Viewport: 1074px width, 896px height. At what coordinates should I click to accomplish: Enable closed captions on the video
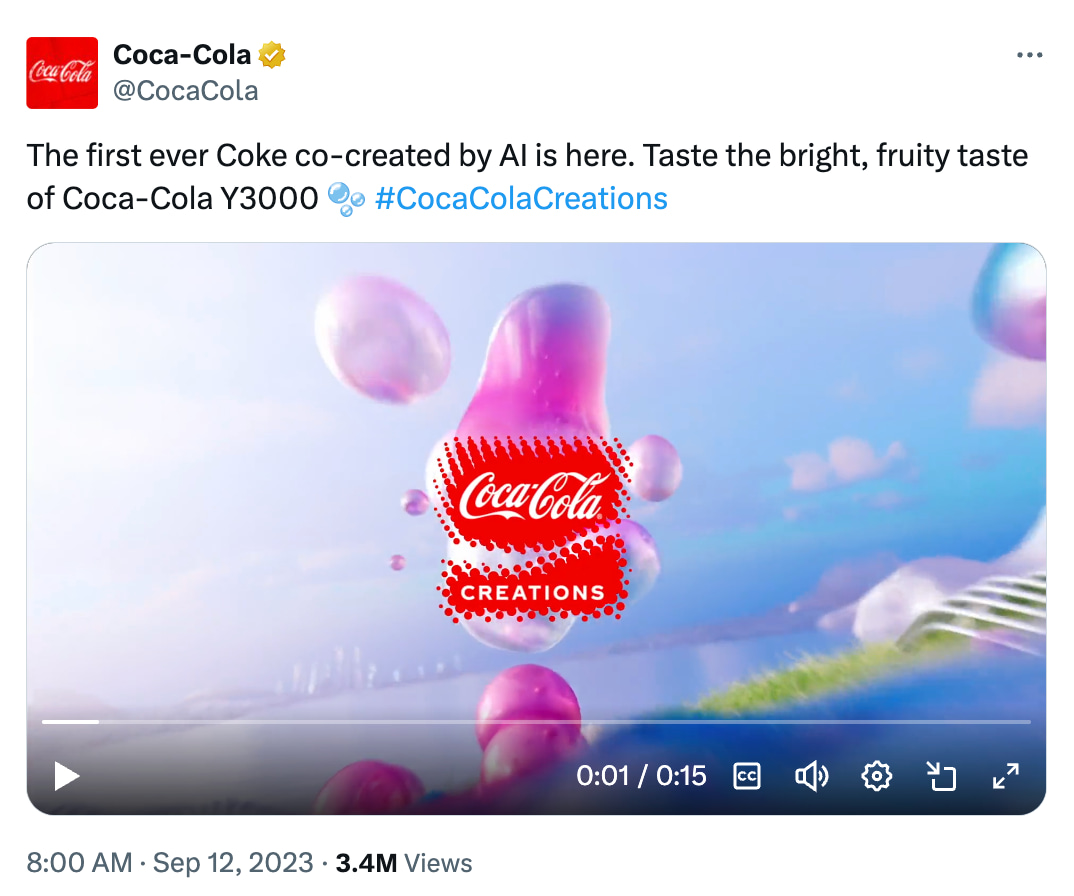747,776
